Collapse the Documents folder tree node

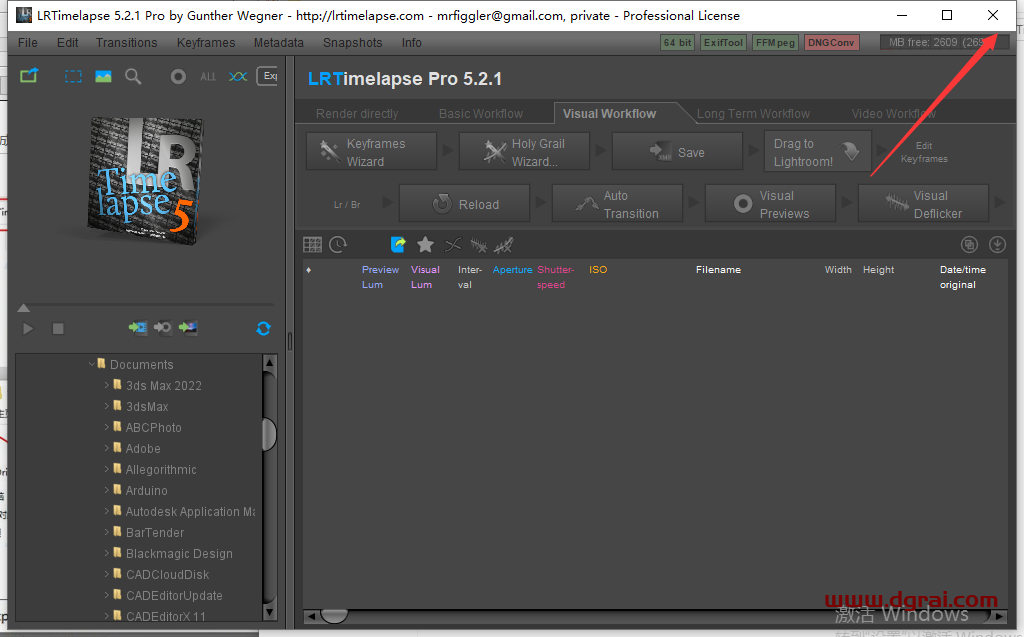91,364
